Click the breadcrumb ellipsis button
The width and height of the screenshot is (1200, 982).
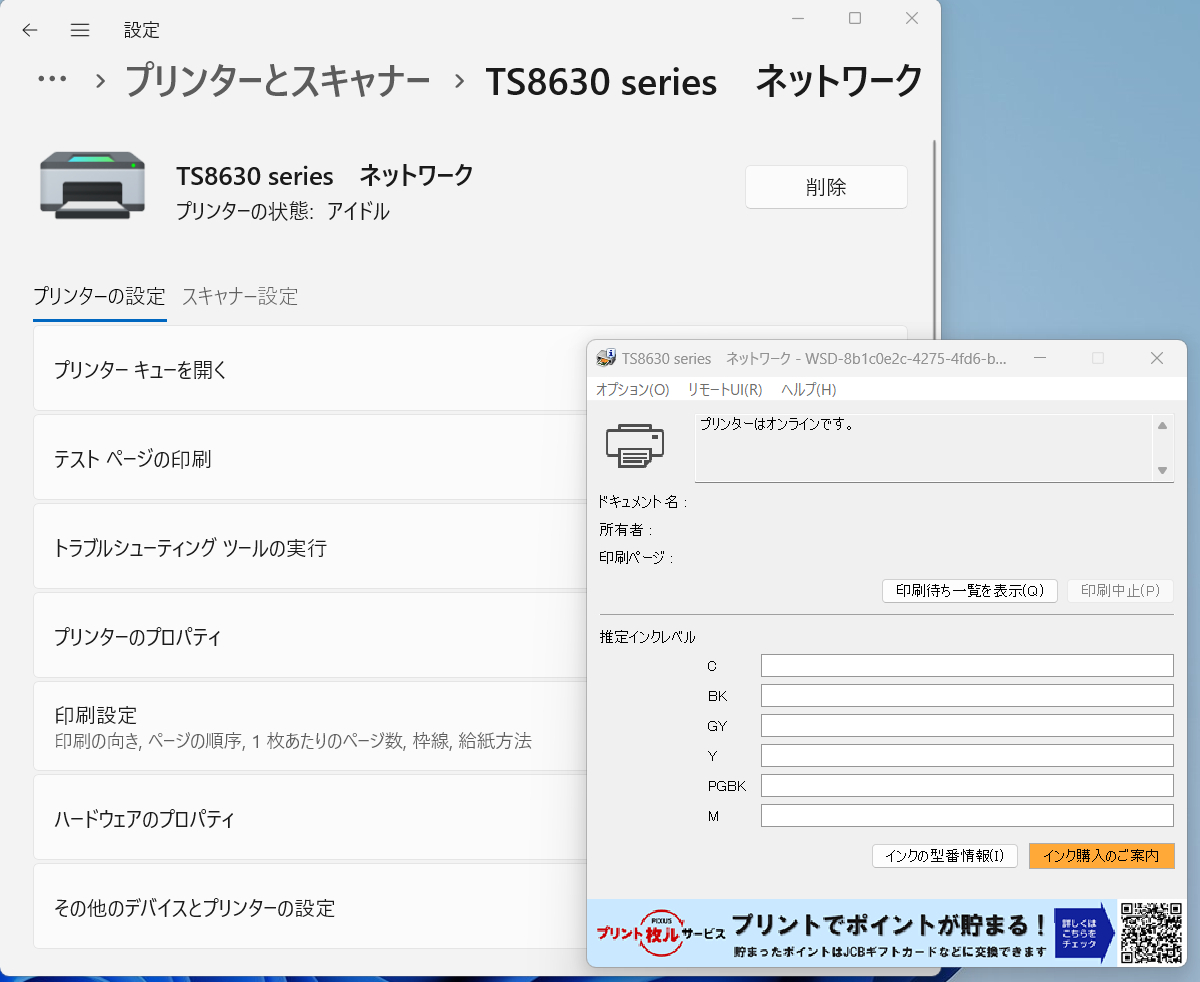(51, 81)
